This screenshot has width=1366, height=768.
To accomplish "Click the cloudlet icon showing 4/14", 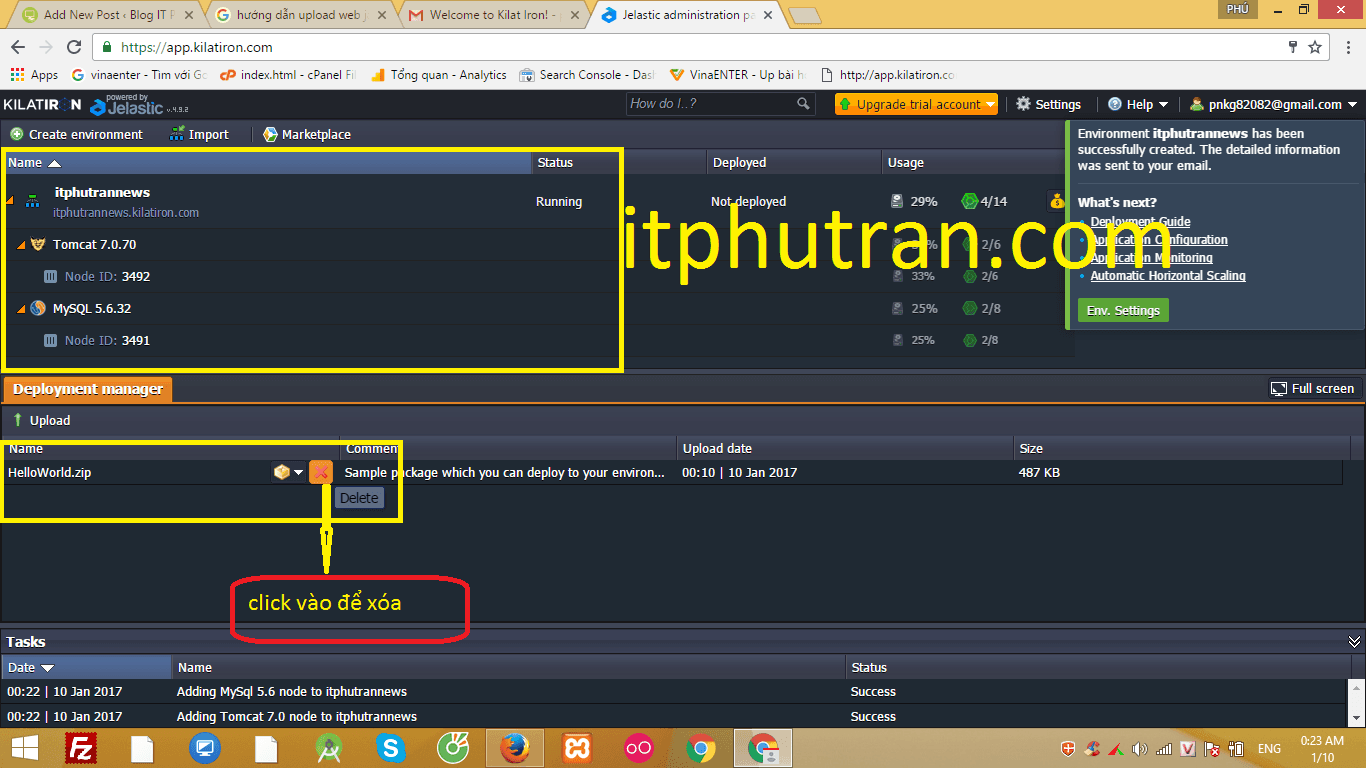I will (969, 201).
